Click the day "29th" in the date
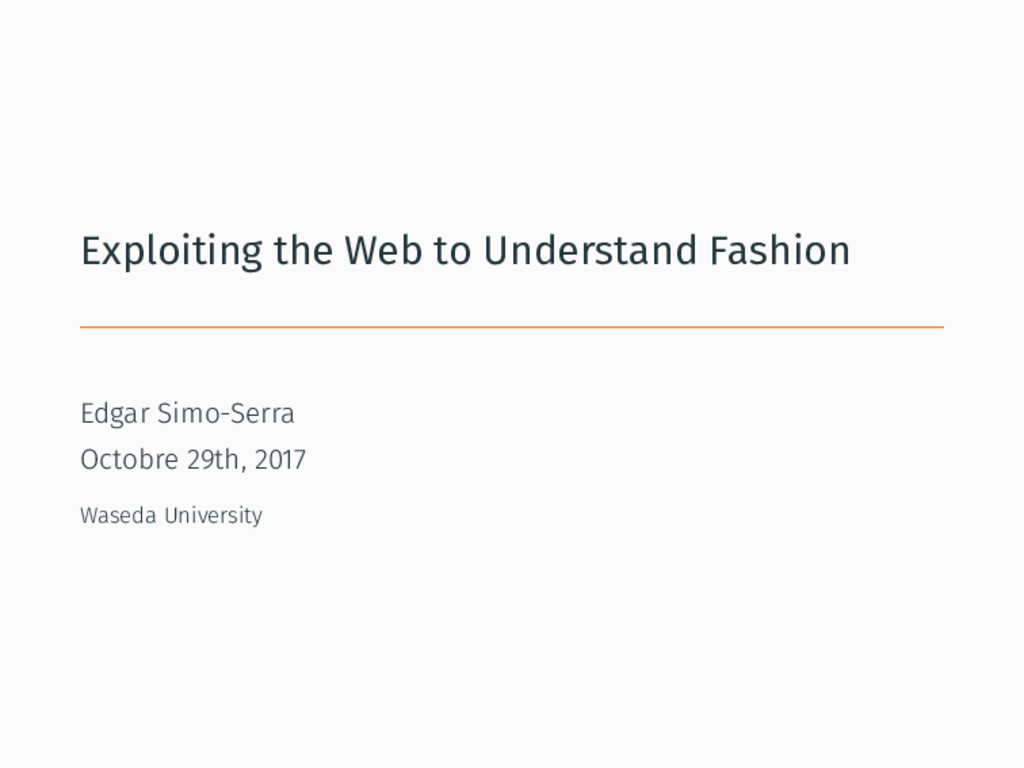This screenshot has width=1024, height=768. (213, 460)
